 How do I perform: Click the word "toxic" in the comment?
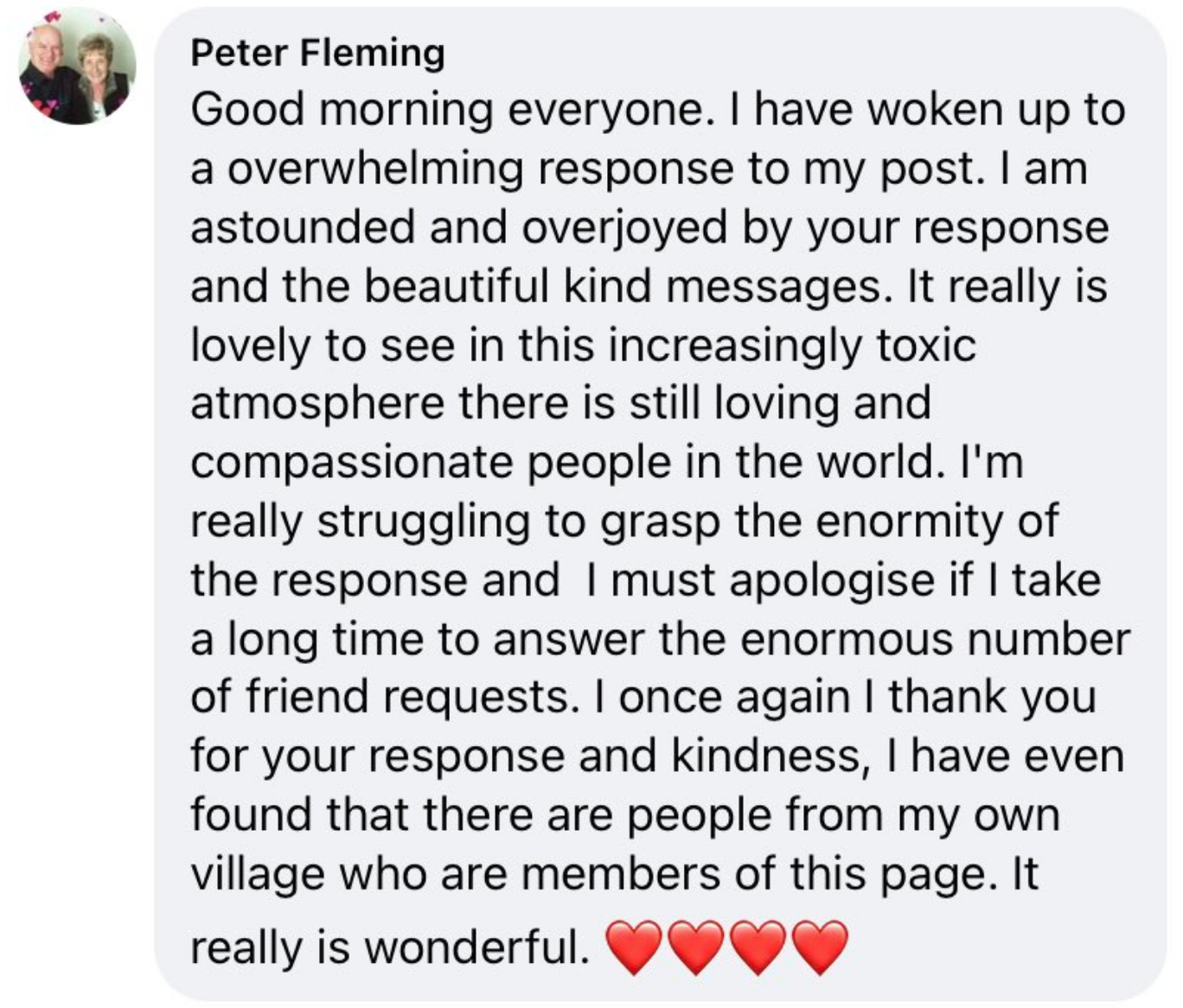[x=926, y=346]
